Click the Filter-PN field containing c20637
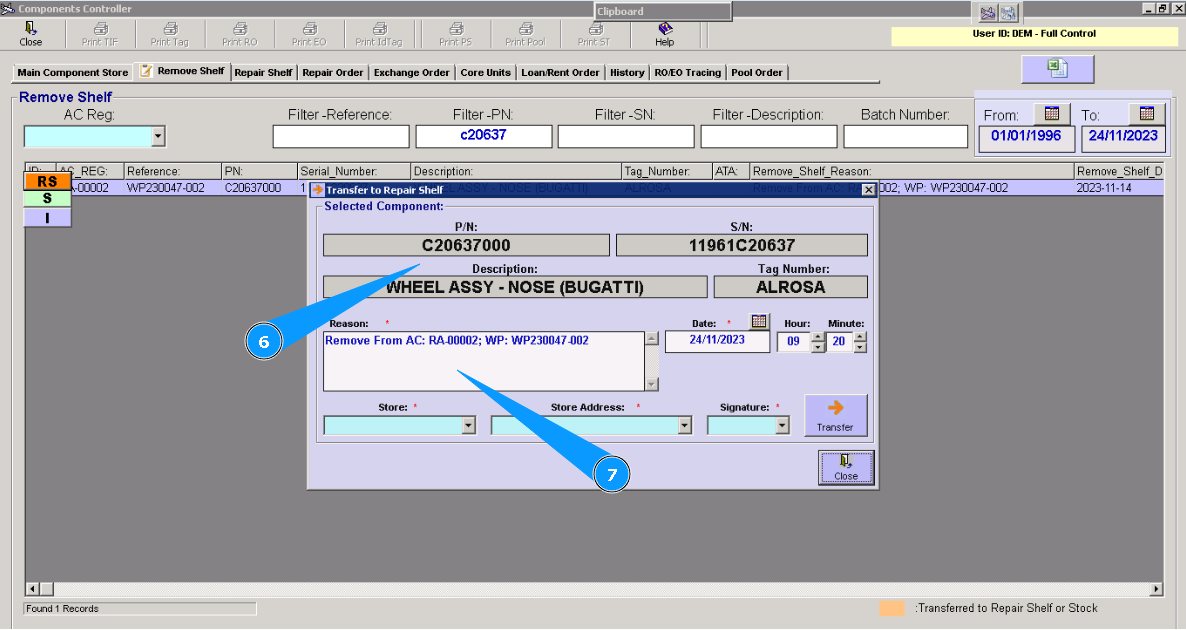This screenshot has width=1186, height=630. pos(483,136)
